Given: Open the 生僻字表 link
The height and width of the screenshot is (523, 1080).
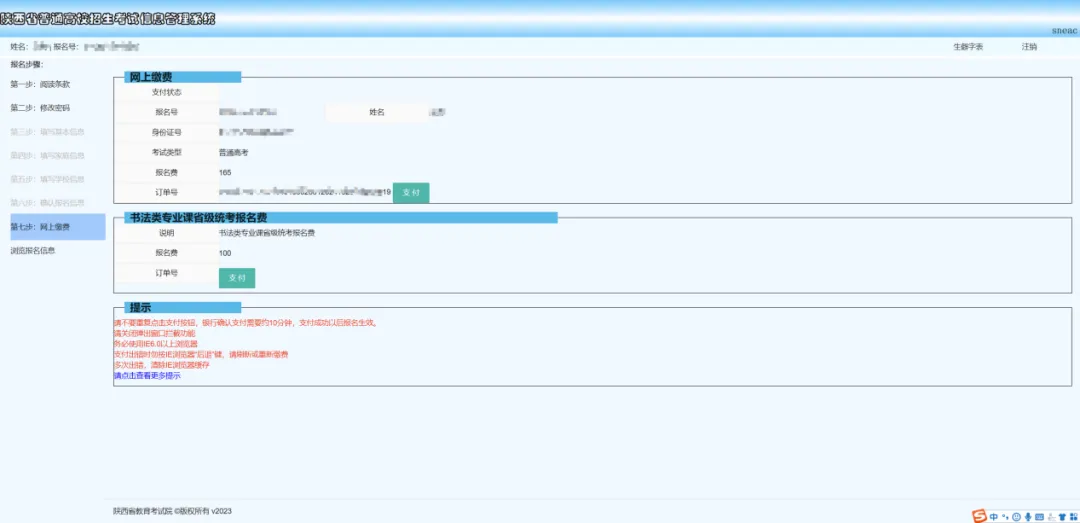Looking at the screenshot, I should click(x=967, y=47).
